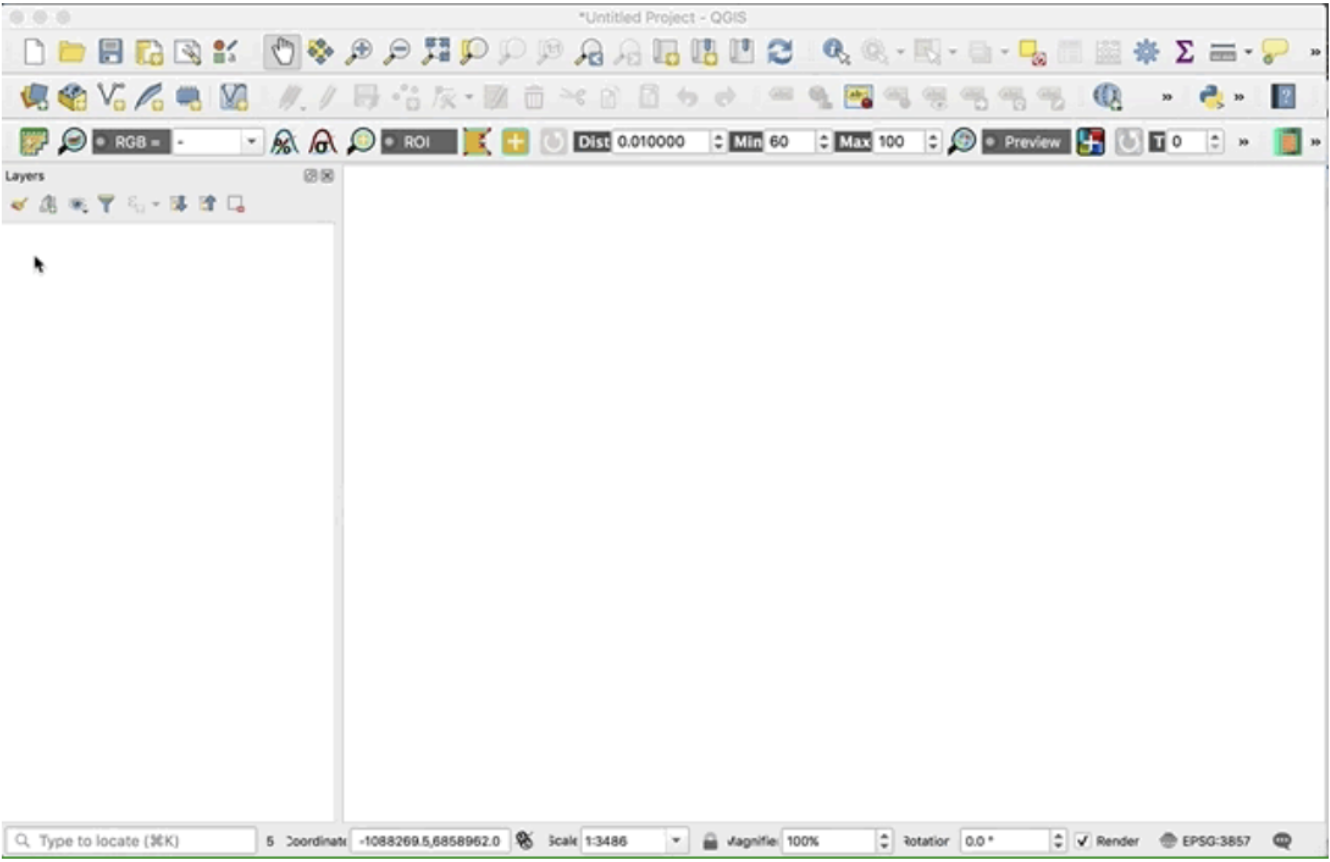Image resolution: width=1330 pixels, height=862 pixels.
Task: Click the cumulative stretch percent icon
Action: 285,142
